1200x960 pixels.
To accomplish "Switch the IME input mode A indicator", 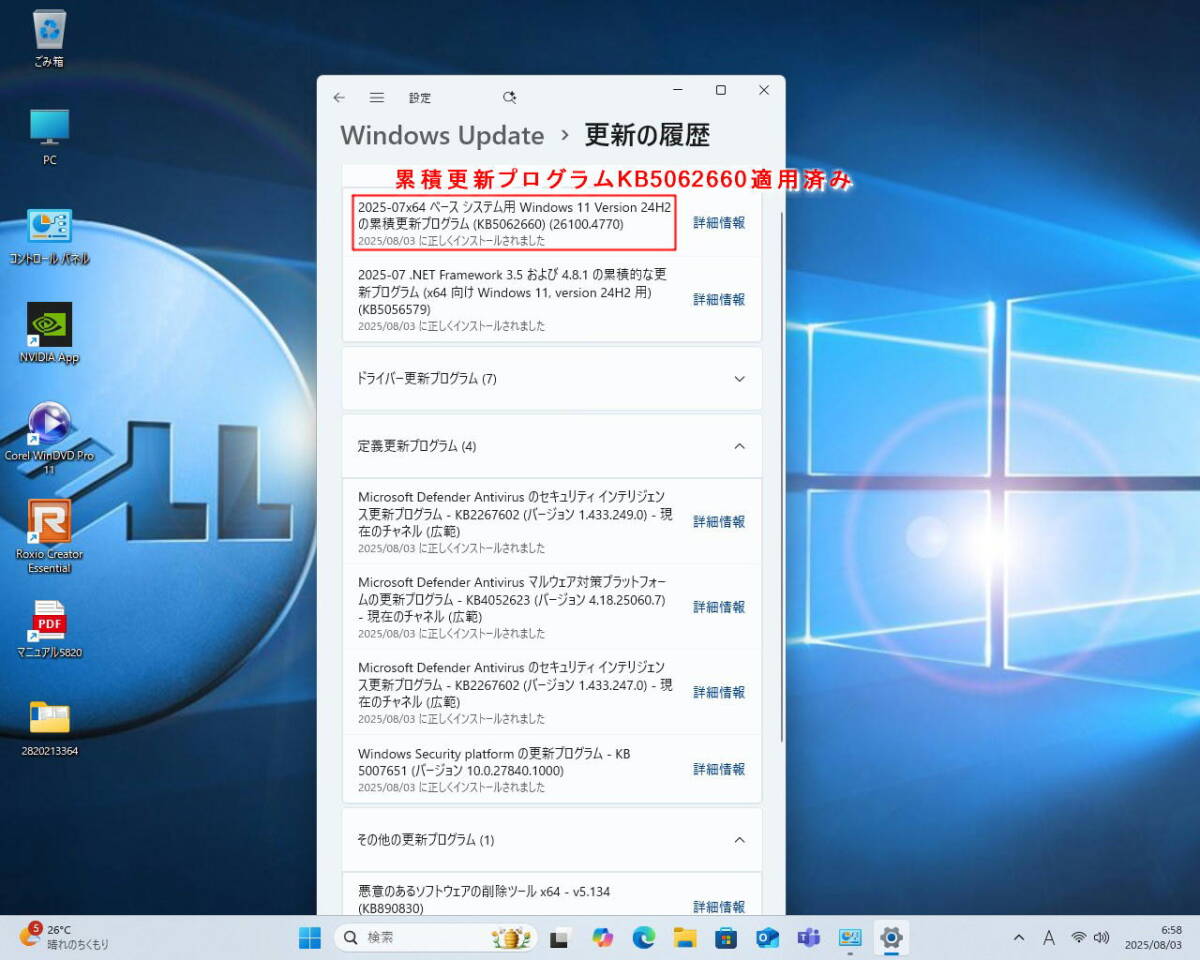I will [x=1049, y=938].
